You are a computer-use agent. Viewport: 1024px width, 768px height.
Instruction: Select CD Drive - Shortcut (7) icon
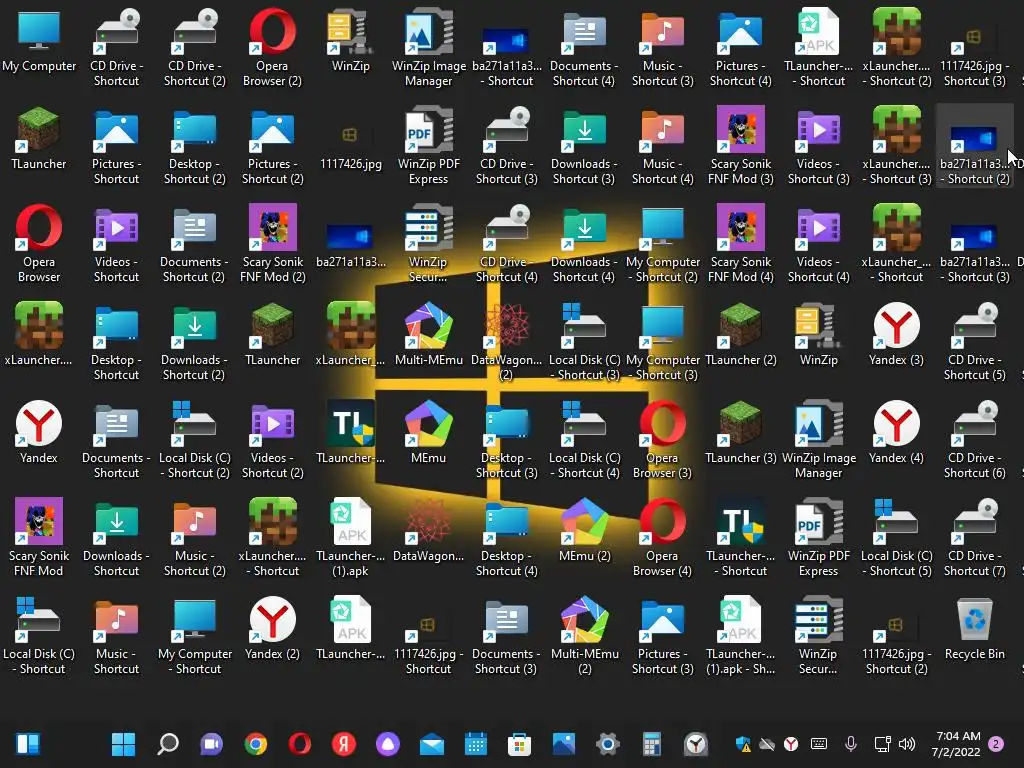pyautogui.click(x=974, y=536)
